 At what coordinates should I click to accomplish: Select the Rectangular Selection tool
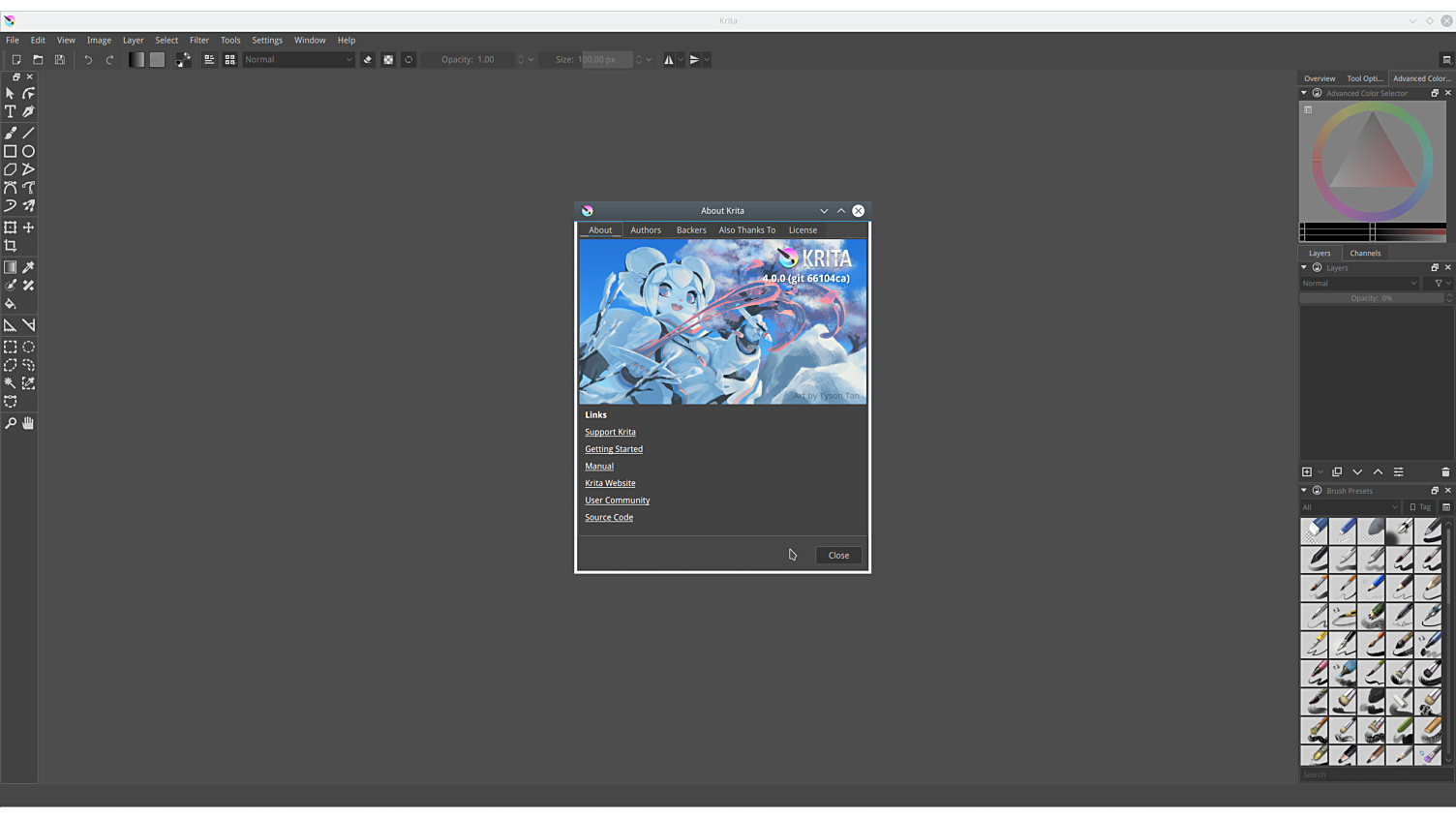11,347
